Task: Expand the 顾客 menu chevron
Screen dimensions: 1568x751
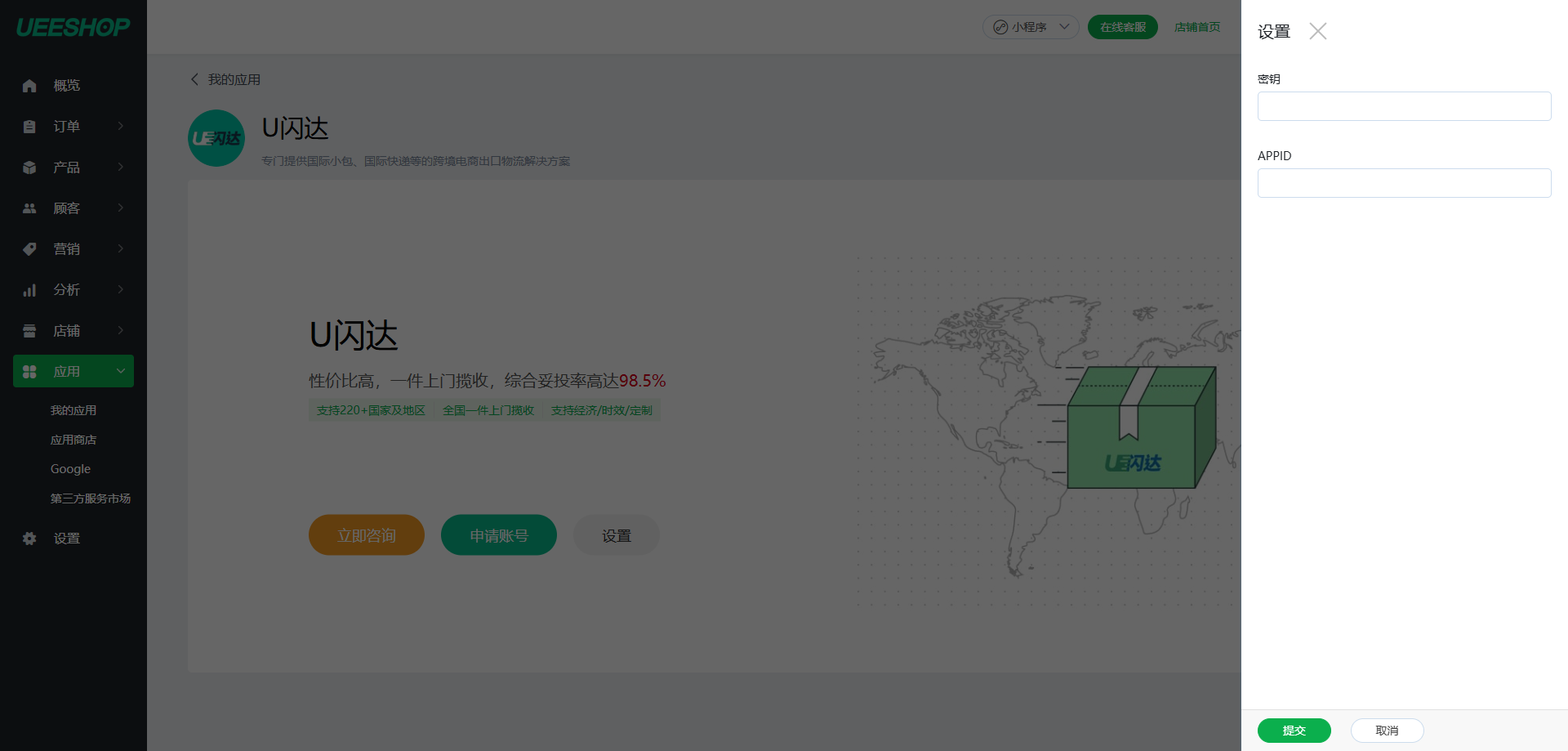Action: click(121, 208)
